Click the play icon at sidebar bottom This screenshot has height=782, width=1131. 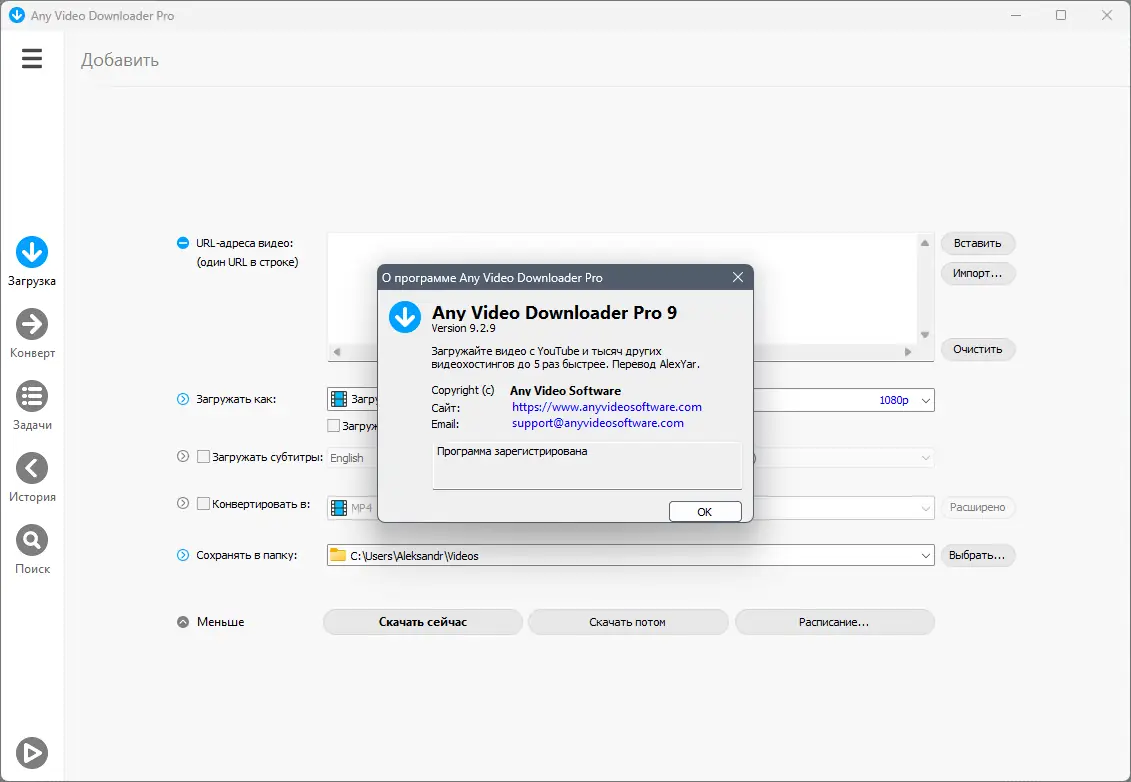(32, 752)
